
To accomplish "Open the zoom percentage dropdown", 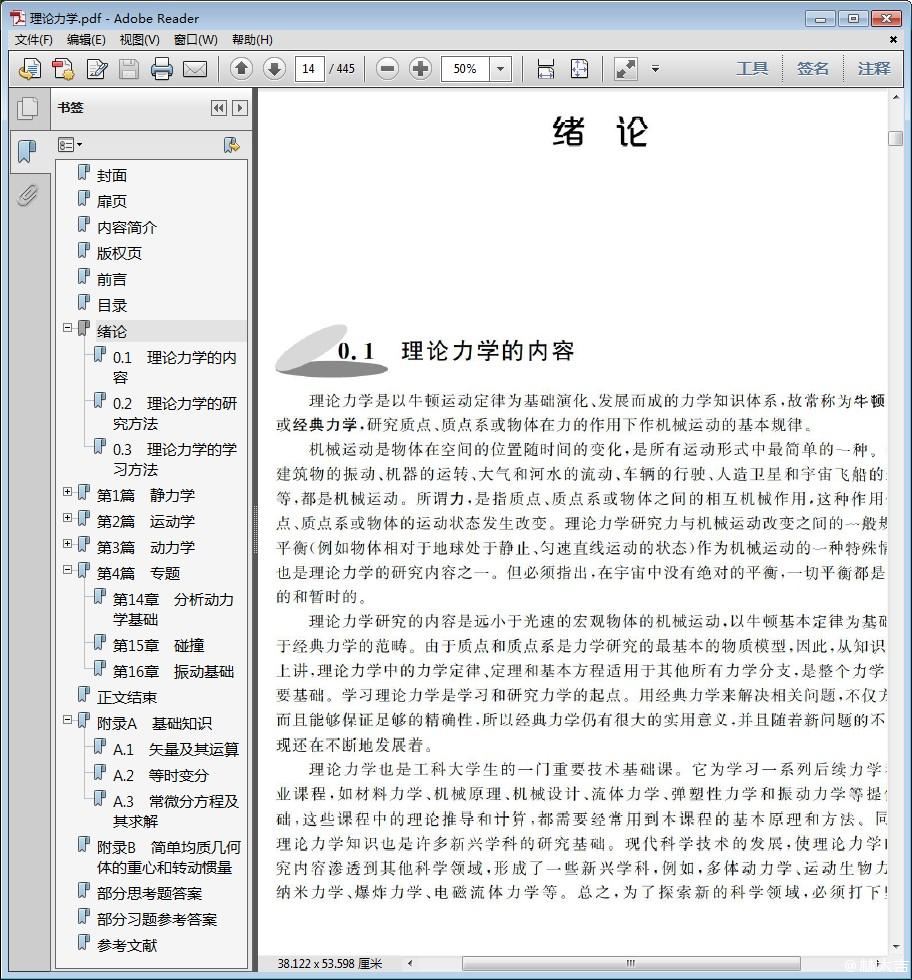I will pyautogui.click(x=501, y=69).
